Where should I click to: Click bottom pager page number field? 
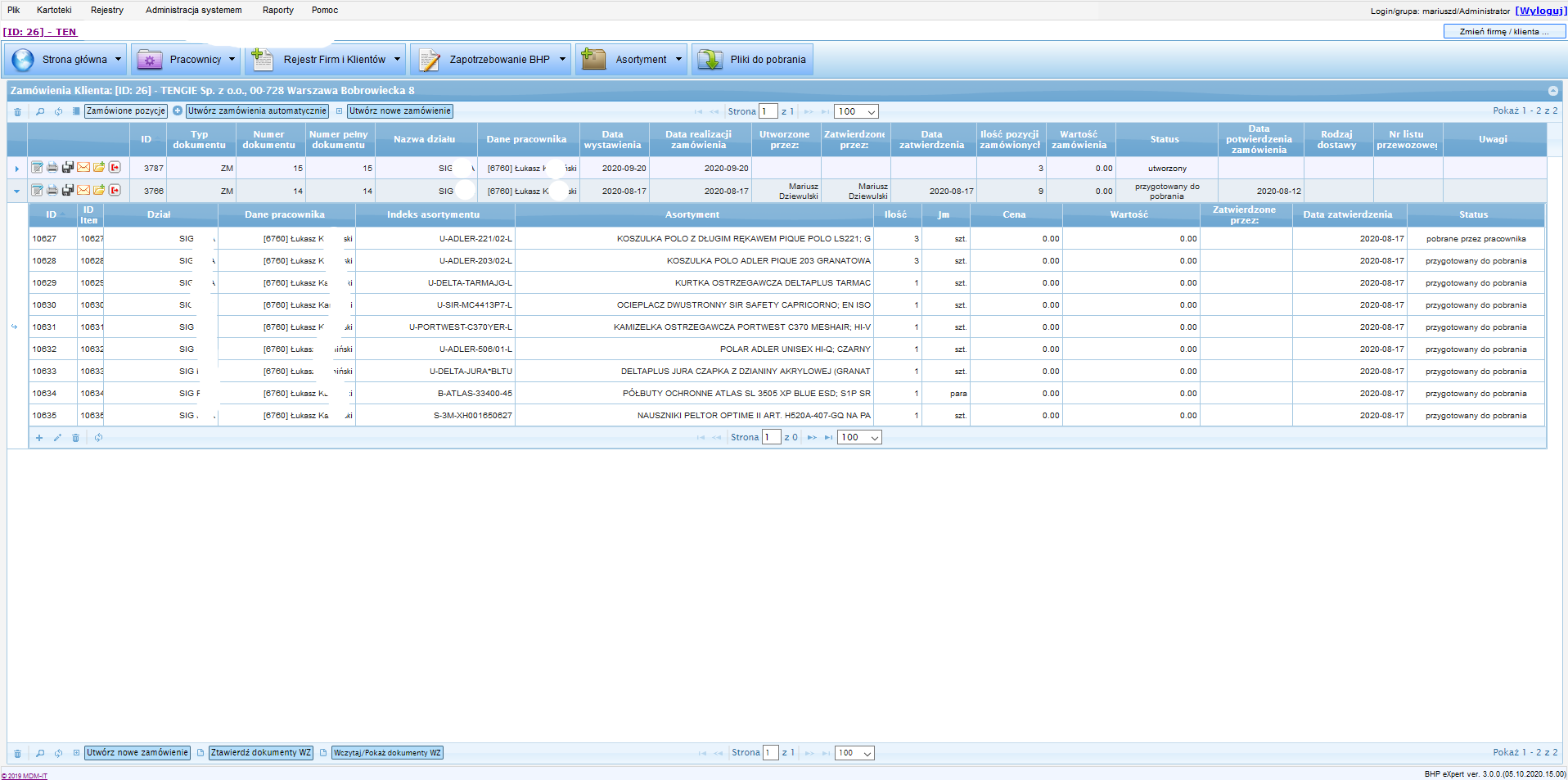(770, 753)
